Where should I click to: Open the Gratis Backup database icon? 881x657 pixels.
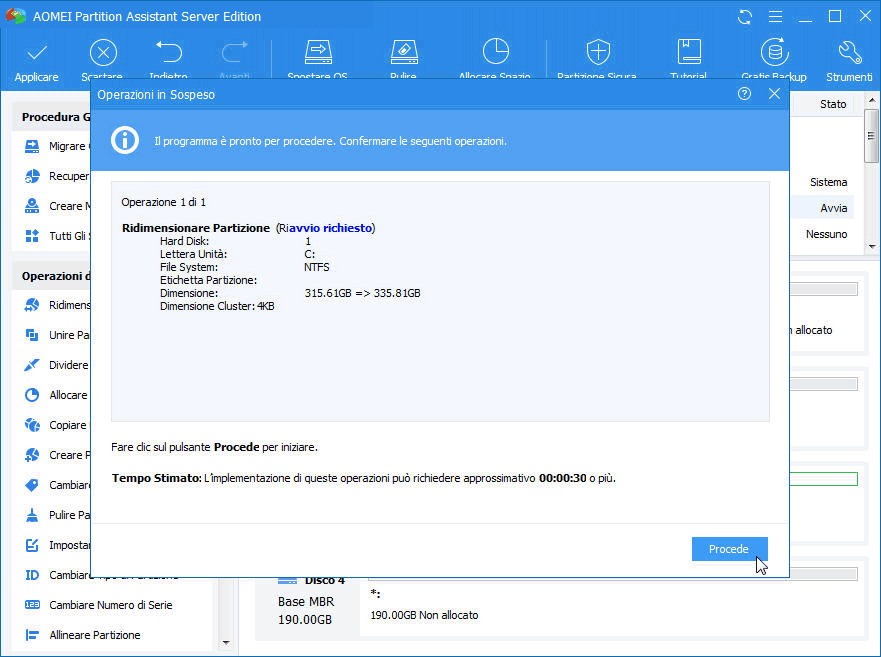coord(774,52)
